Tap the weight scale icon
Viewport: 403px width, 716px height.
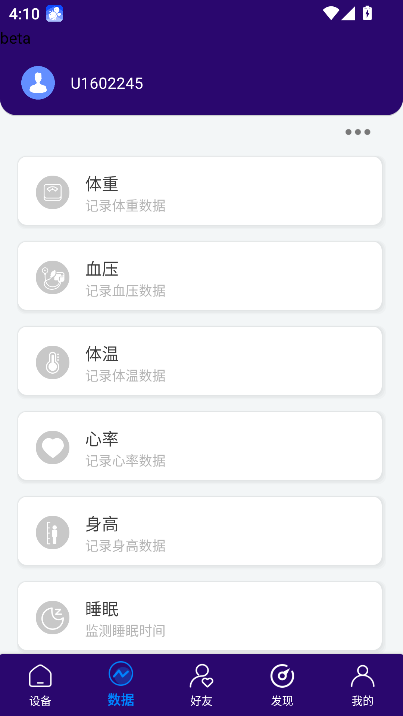tap(52, 192)
